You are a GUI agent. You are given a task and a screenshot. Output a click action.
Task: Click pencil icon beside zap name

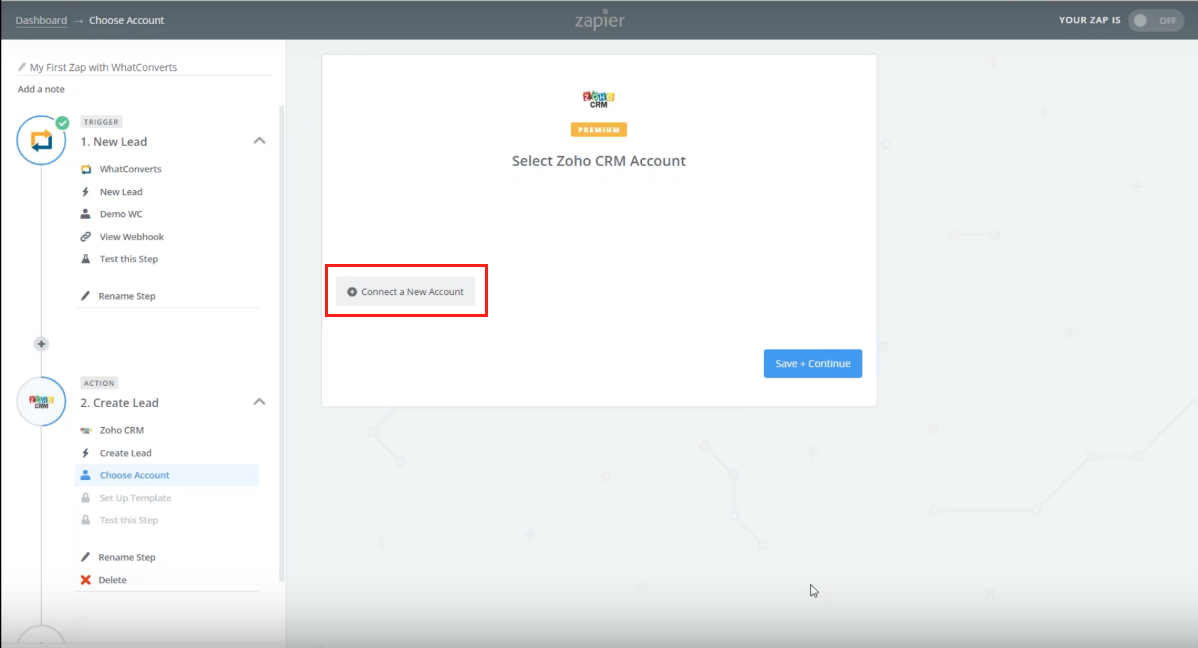coord(22,67)
